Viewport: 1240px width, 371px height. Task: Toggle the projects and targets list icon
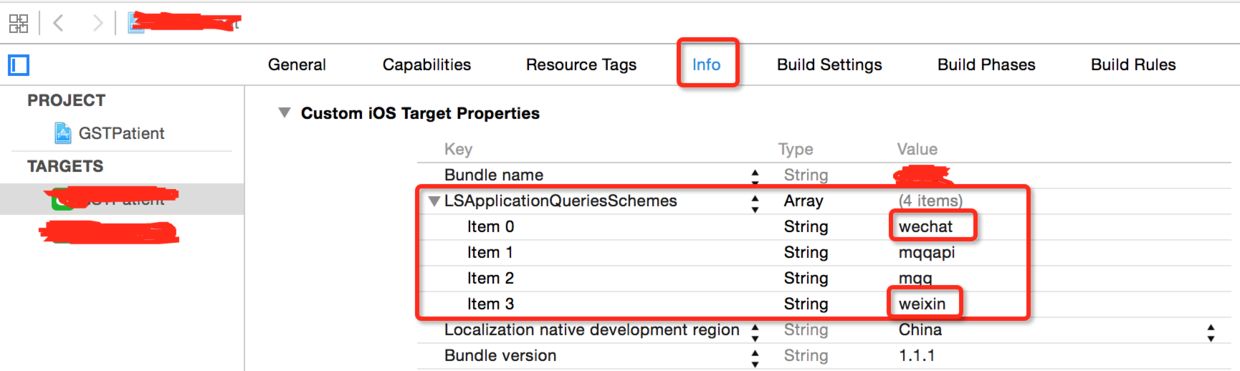coord(18,65)
